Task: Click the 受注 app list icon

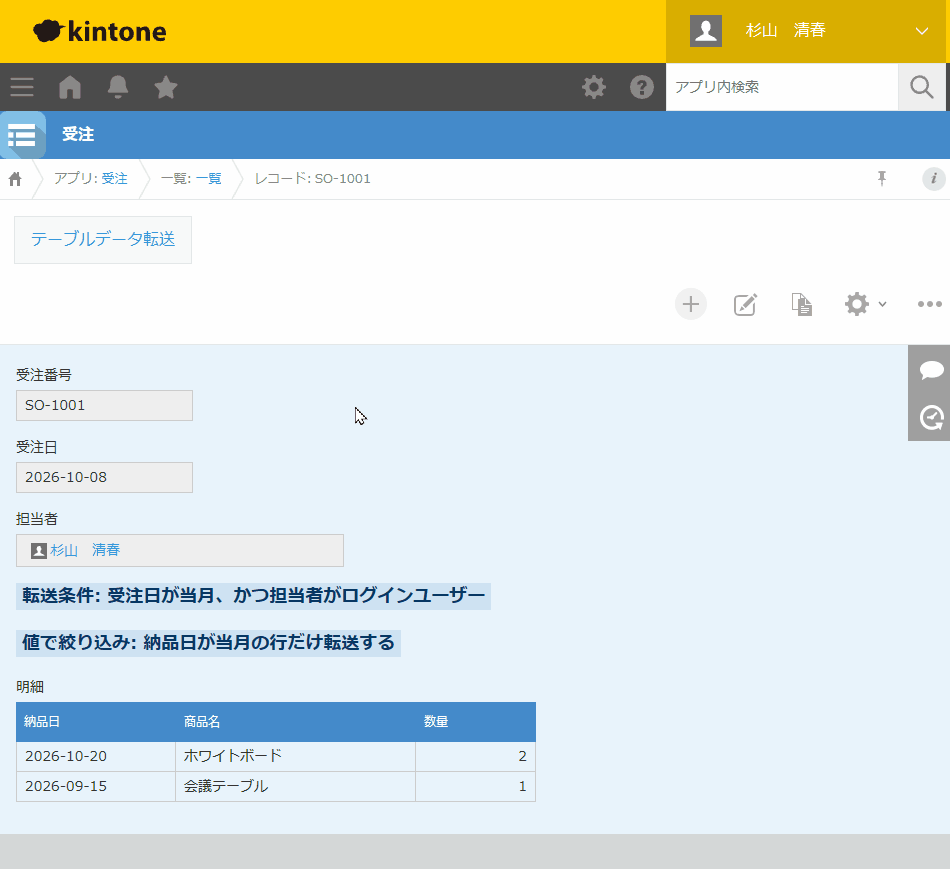Action: pyautogui.click(x=22, y=135)
